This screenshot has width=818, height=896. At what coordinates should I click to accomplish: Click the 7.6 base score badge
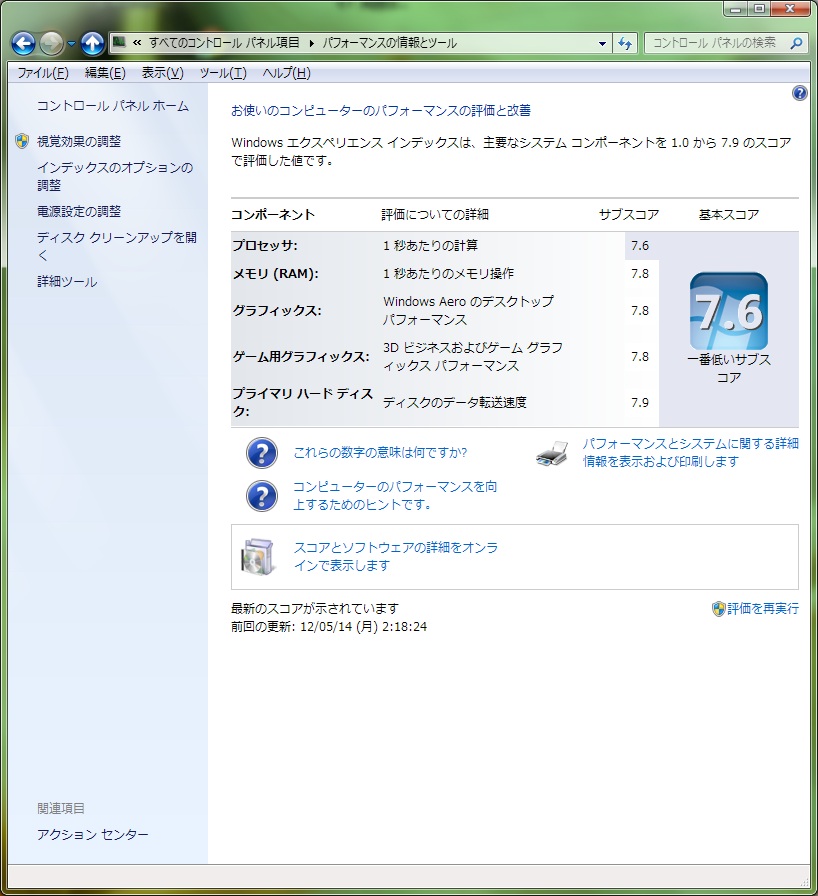pos(729,311)
